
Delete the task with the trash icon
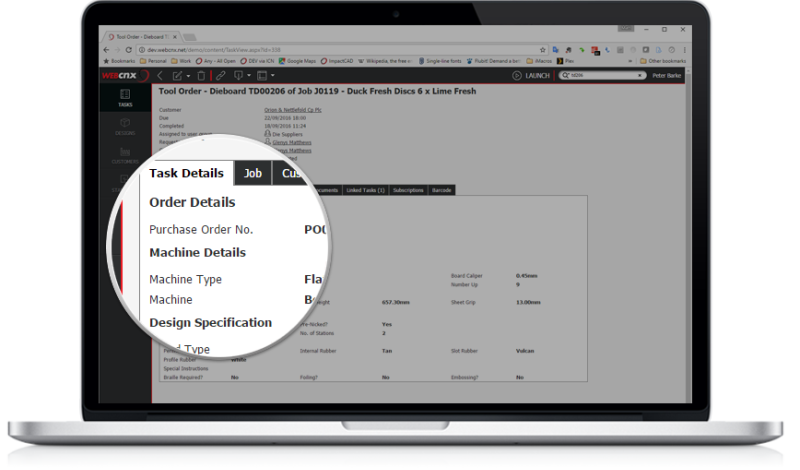pos(202,76)
